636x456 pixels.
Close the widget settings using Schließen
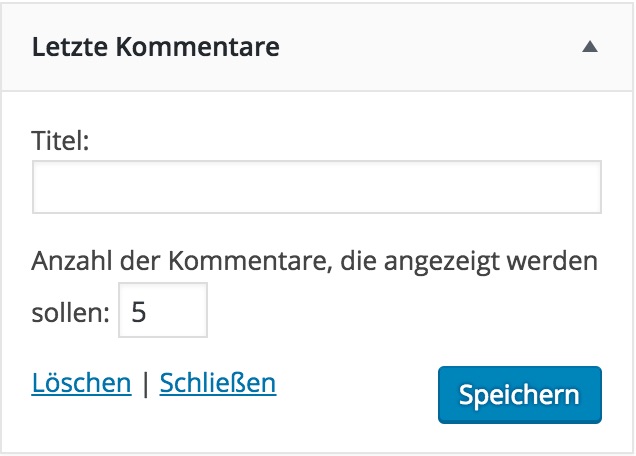[218, 383]
